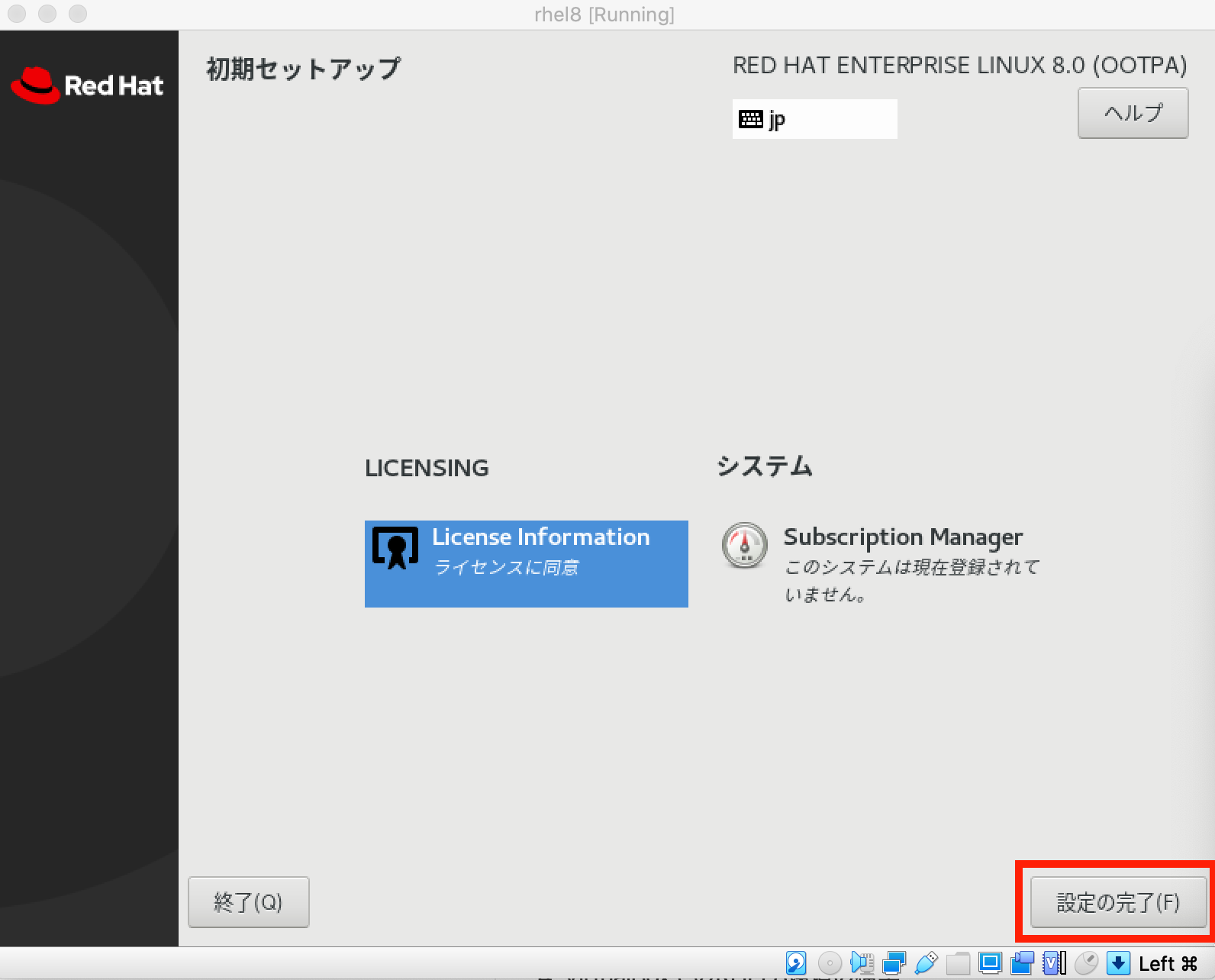The image size is (1215, 980).
Task: Click the window close button
Action: coord(17,14)
